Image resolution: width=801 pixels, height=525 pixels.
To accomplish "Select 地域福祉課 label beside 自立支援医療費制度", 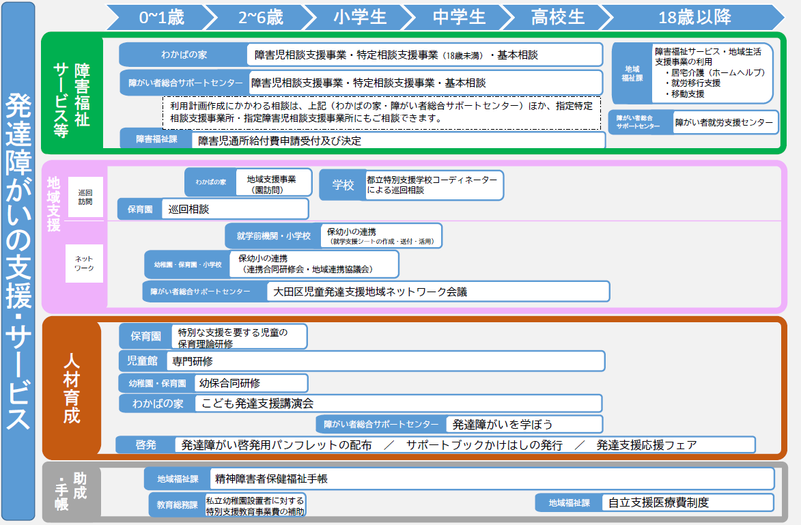I will [569, 503].
